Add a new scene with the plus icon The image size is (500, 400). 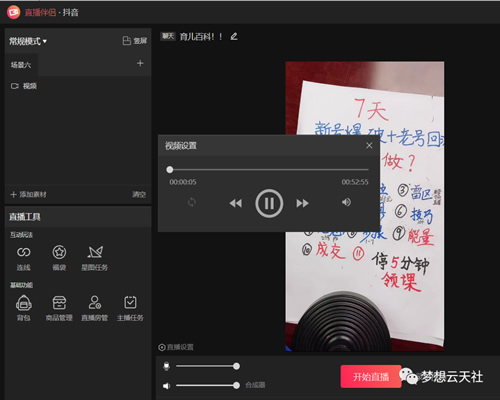tap(140, 63)
